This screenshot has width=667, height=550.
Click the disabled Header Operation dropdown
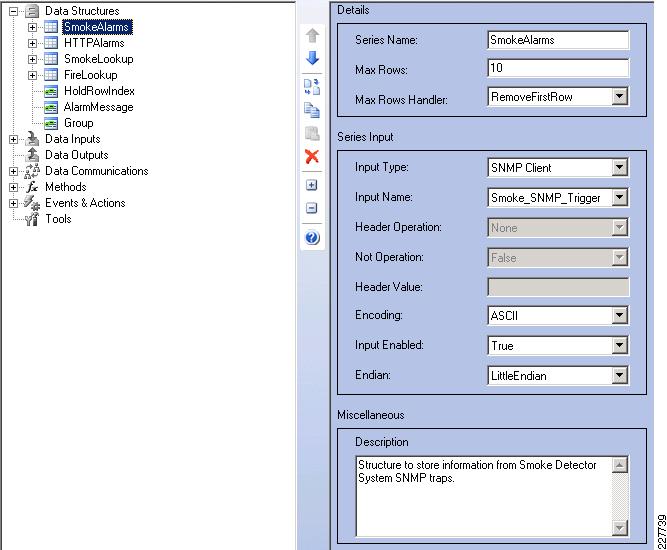(x=558, y=228)
